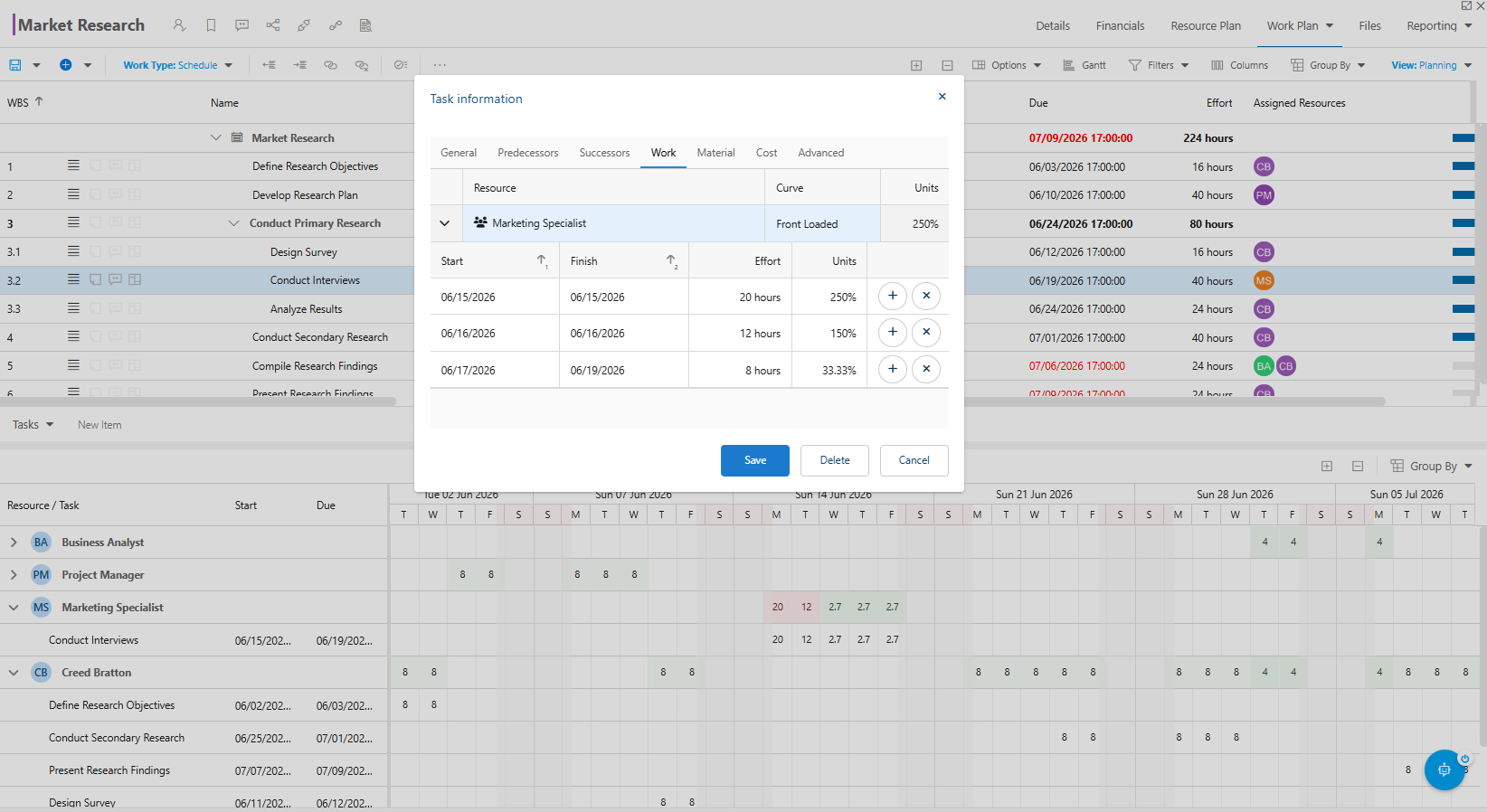
Task: Sort by WBS column header
Action: coord(25,102)
